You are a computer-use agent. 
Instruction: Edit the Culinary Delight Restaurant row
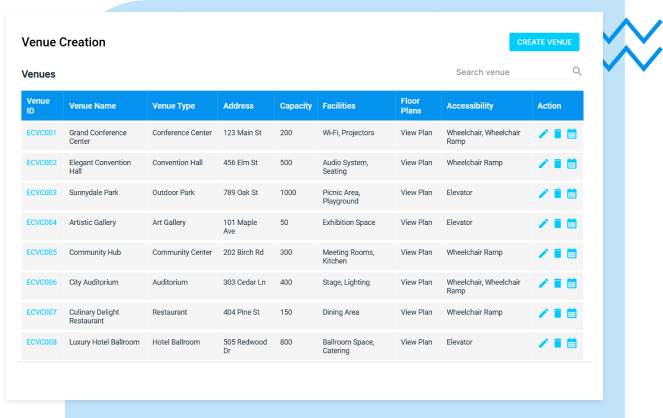click(x=543, y=313)
